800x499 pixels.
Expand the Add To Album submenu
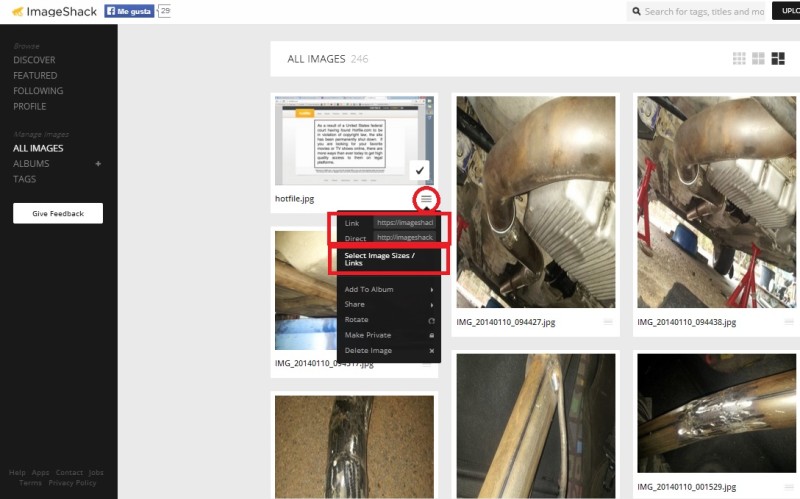[369, 289]
